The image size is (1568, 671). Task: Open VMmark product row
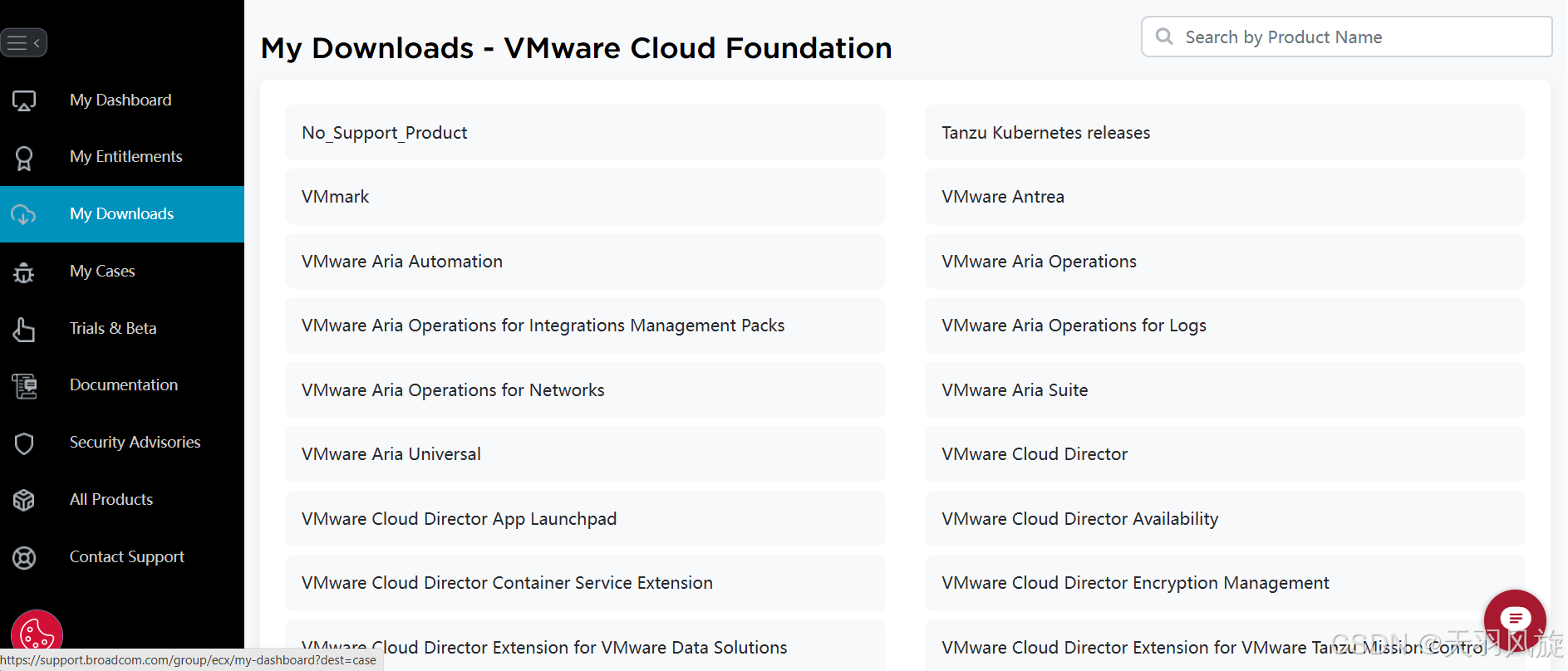585,197
